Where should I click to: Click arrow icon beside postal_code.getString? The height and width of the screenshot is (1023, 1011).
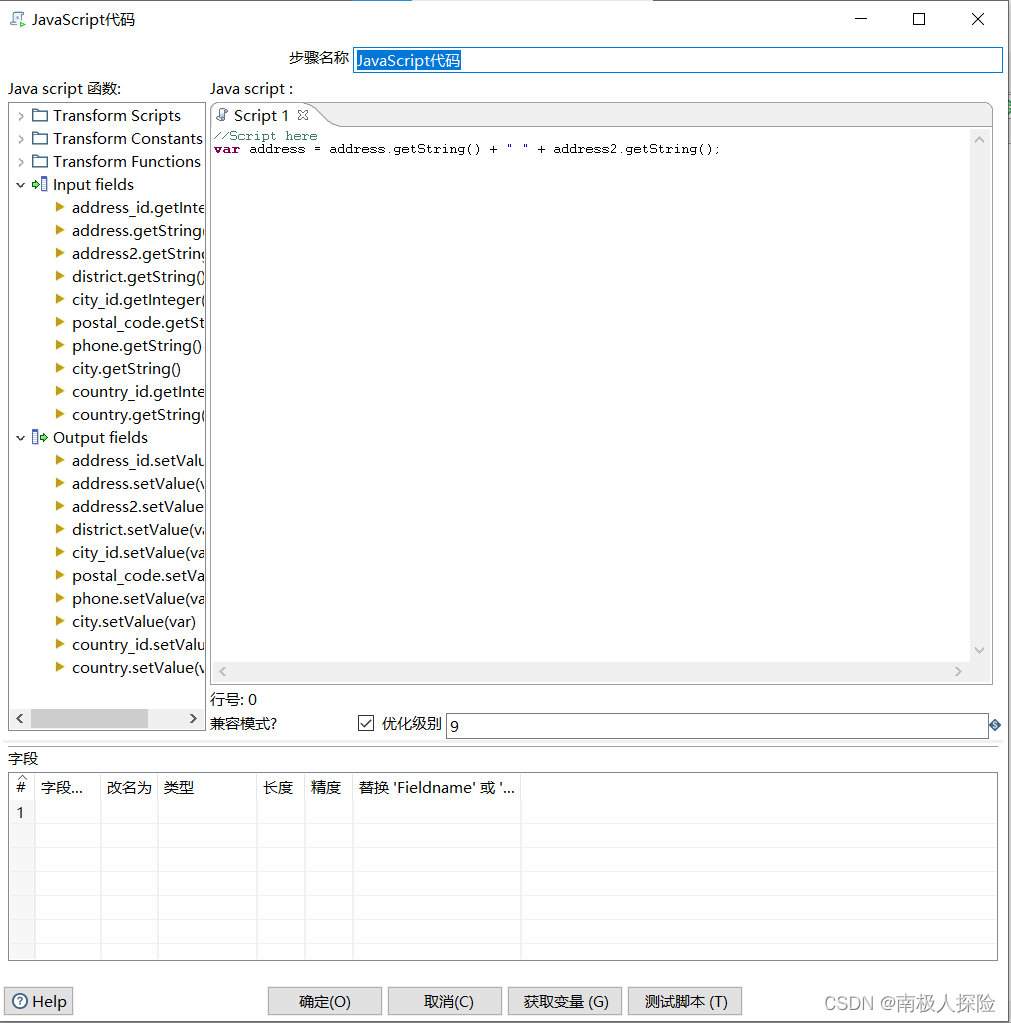pyautogui.click(x=60, y=322)
